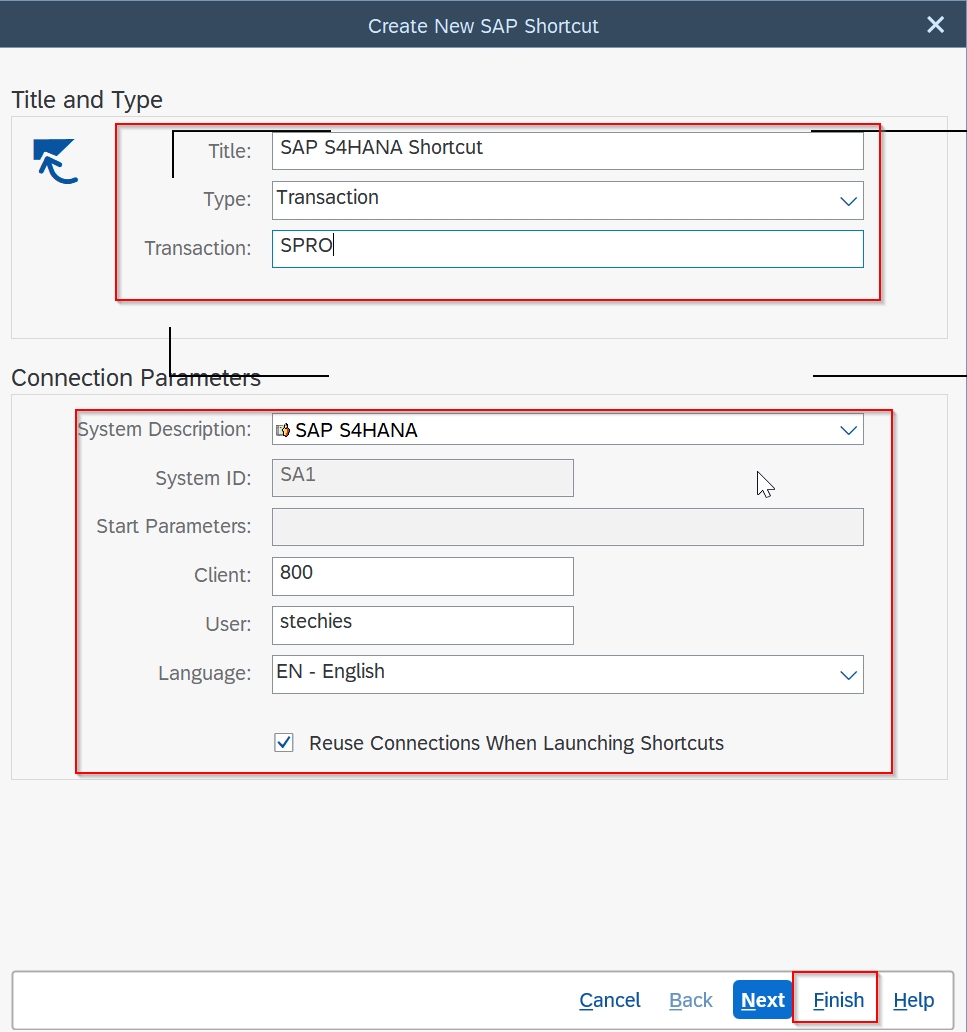The width and height of the screenshot is (967, 1032).
Task: Click the disabled System ID field
Action: (x=420, y=477)
